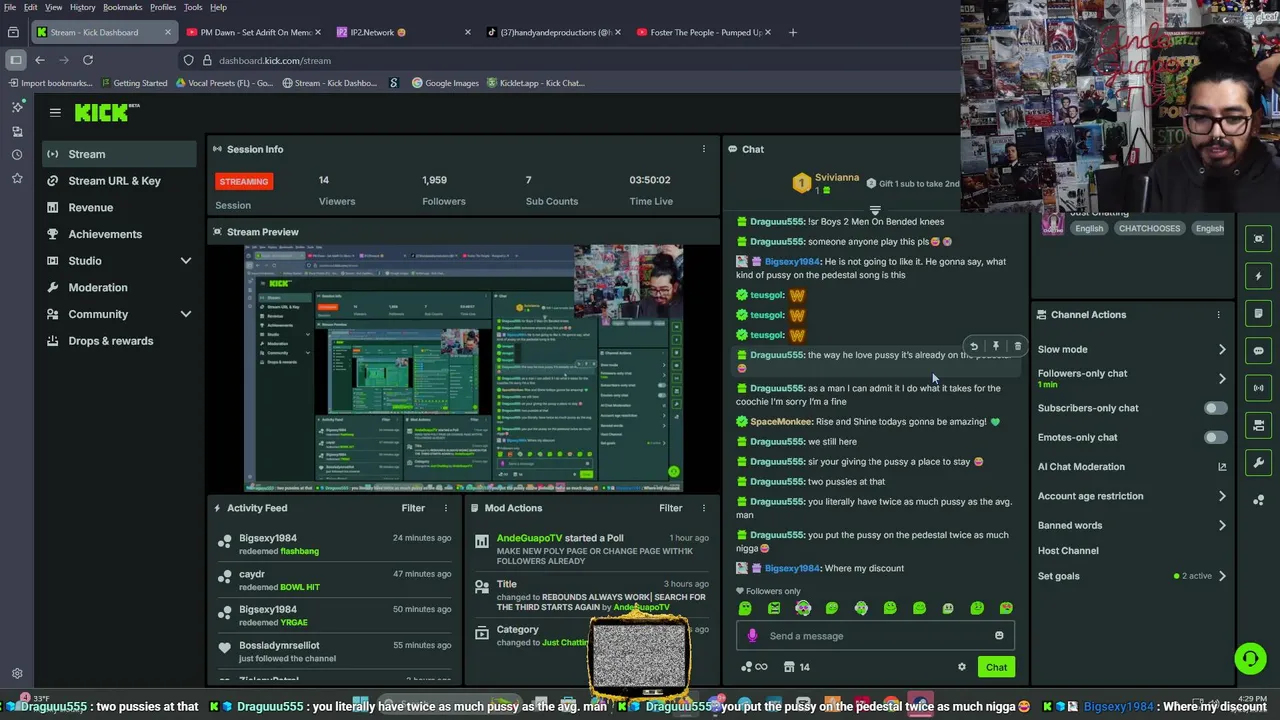This screenshot has width=1280, height=720.
Task: Open chat settings gear icon
Action: (x=962, y=667)
